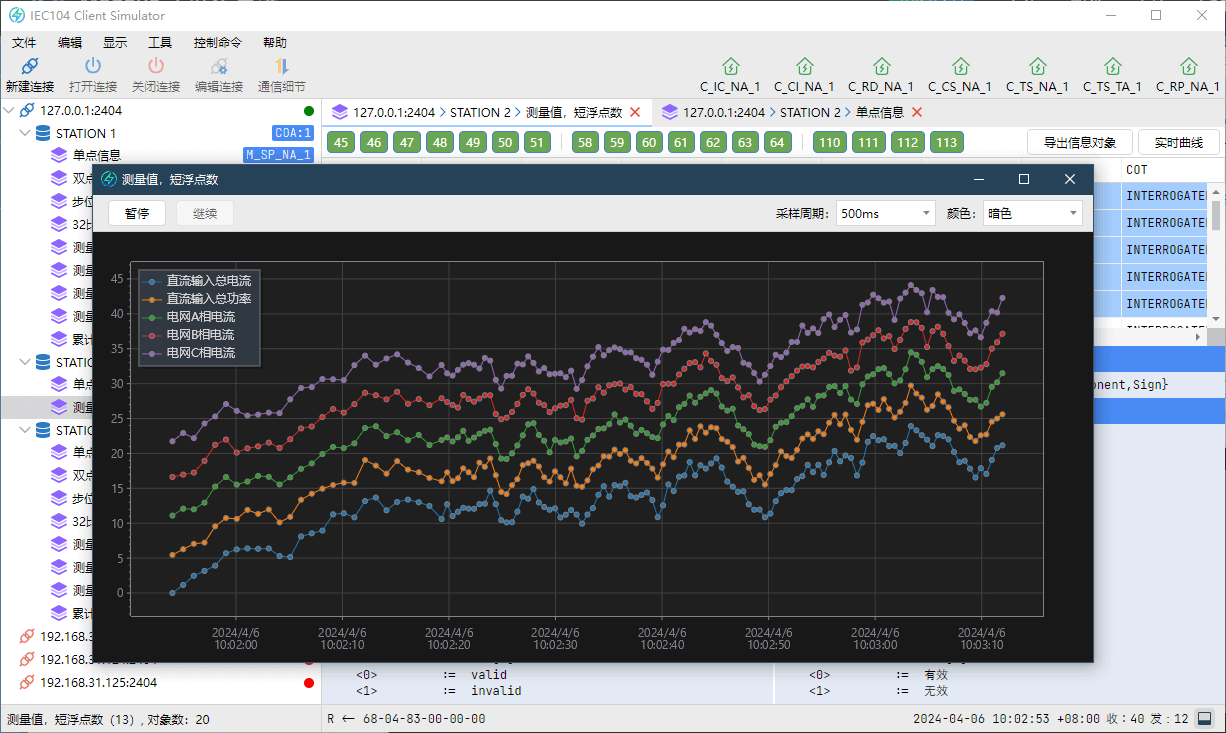This screenshot has width=1226, height=733.
Task: Open the 颜色 暗色 theme dropdown
Action: pyautogui.click(x=1033, y=213)
